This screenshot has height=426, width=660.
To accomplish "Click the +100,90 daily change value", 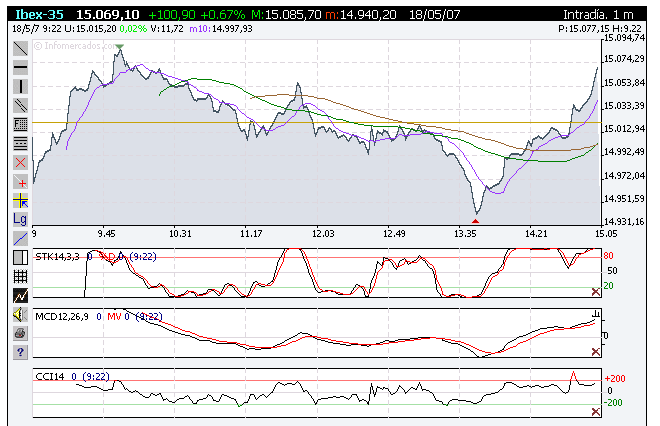I will click(x=172, y=15).
